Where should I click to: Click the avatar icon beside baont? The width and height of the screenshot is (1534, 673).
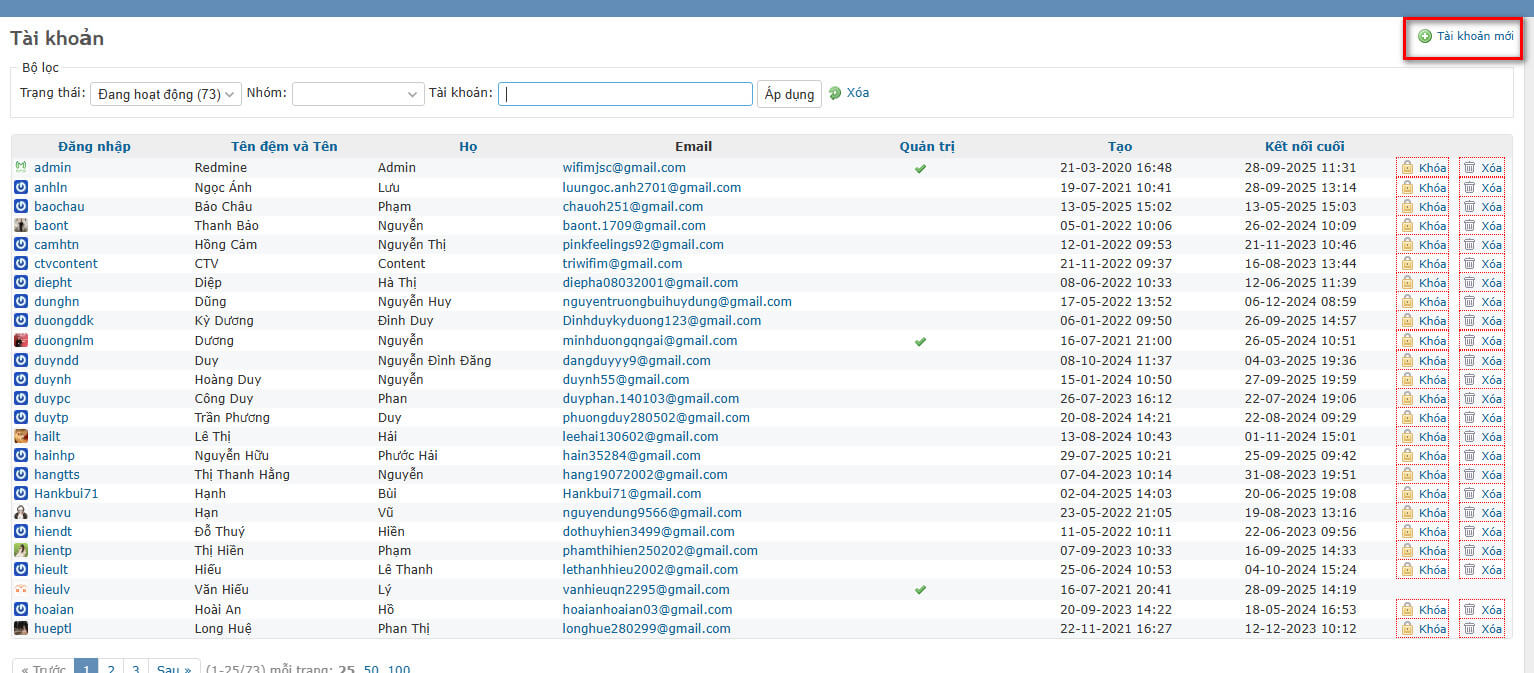(21, 226)
